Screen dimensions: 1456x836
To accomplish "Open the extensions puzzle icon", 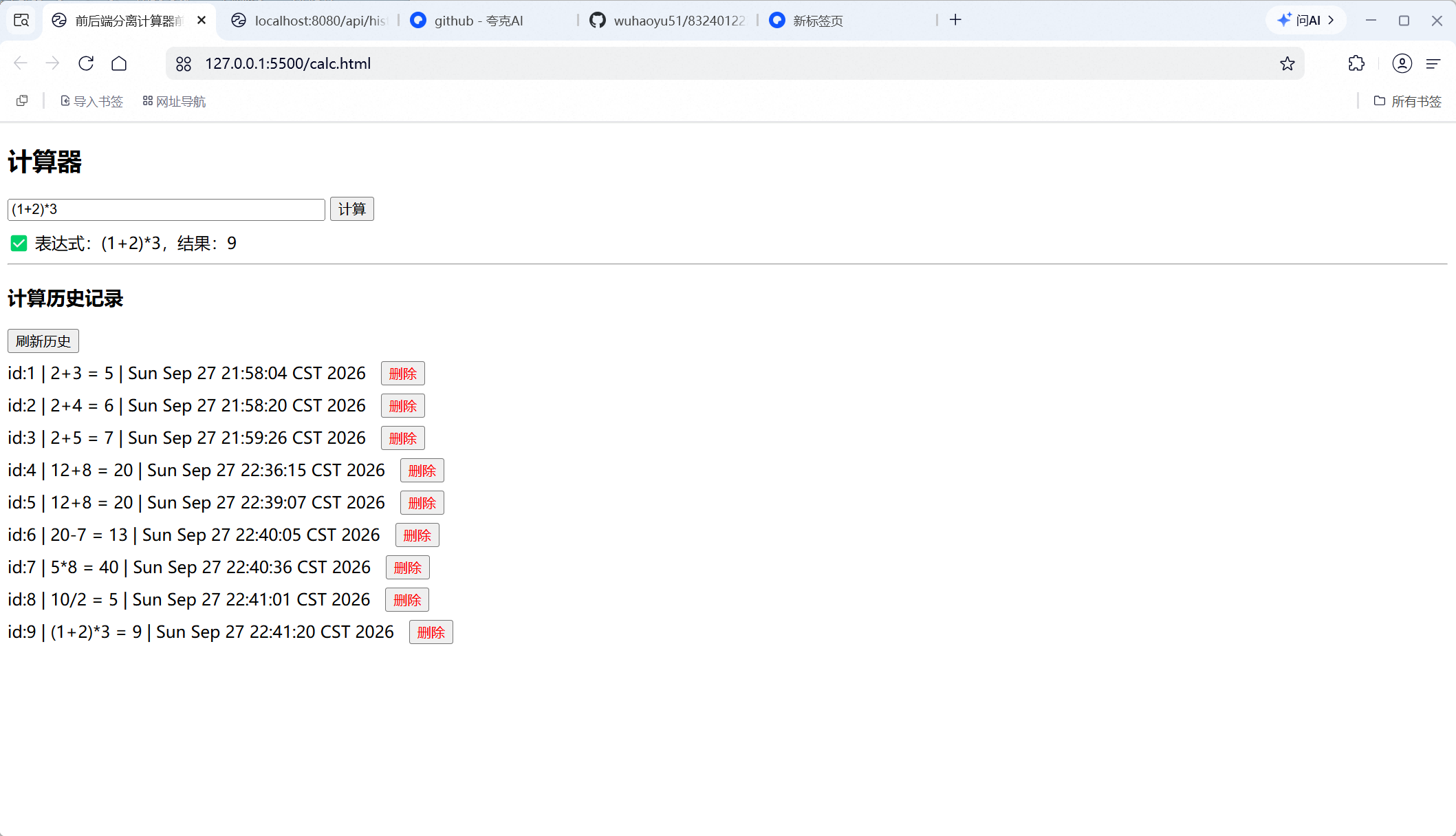I will coord(1356,63).
